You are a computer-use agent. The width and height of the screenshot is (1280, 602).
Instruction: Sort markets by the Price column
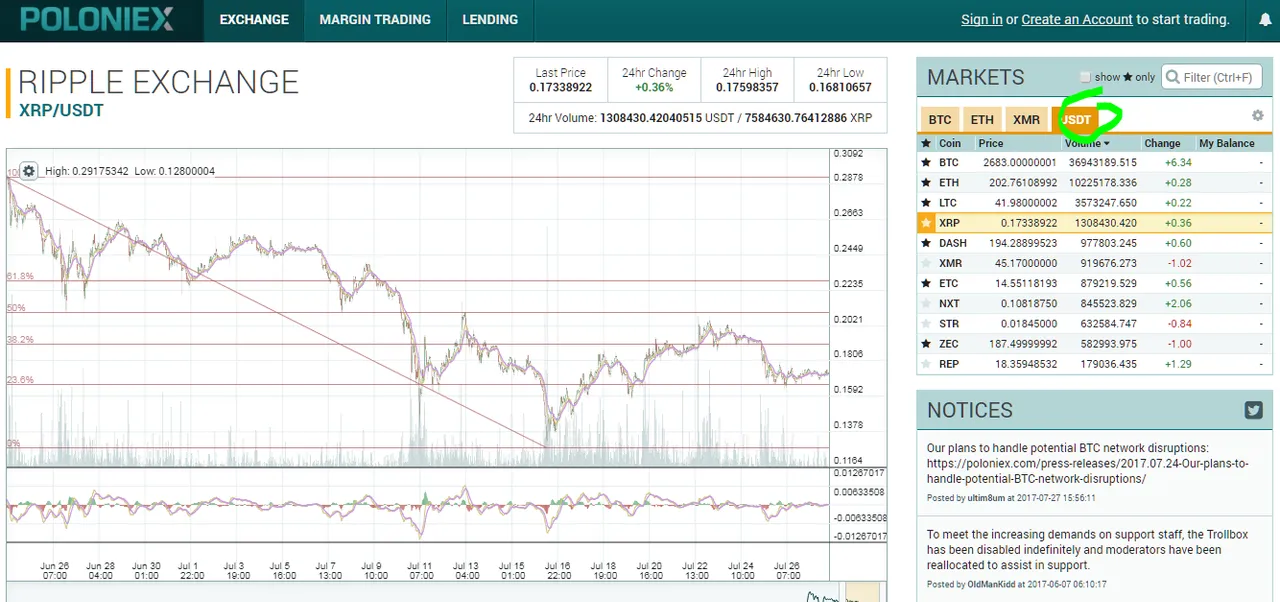pyautogui.click(x=991, y=143)
